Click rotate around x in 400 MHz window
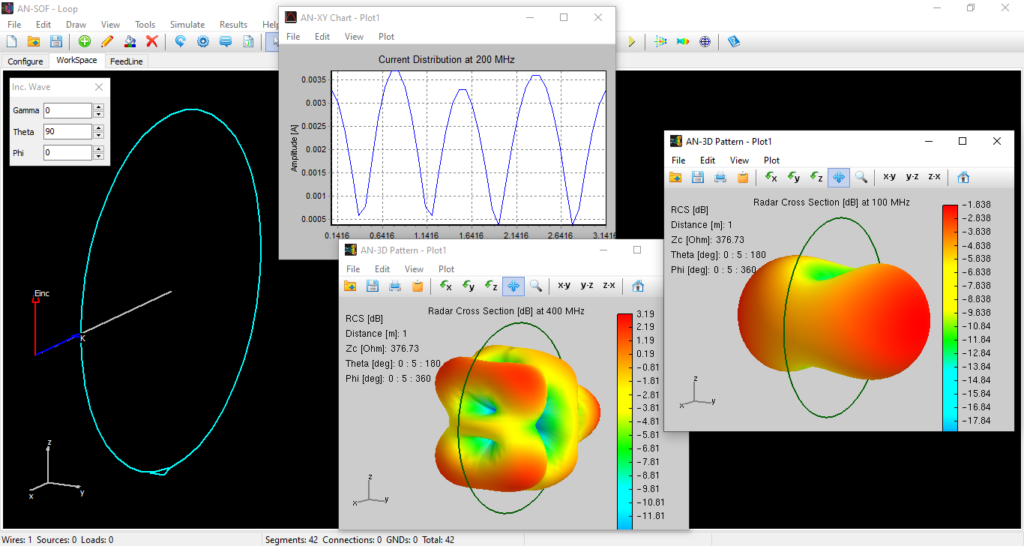This screenshot has width=1024, height=546. pos(446,286)
